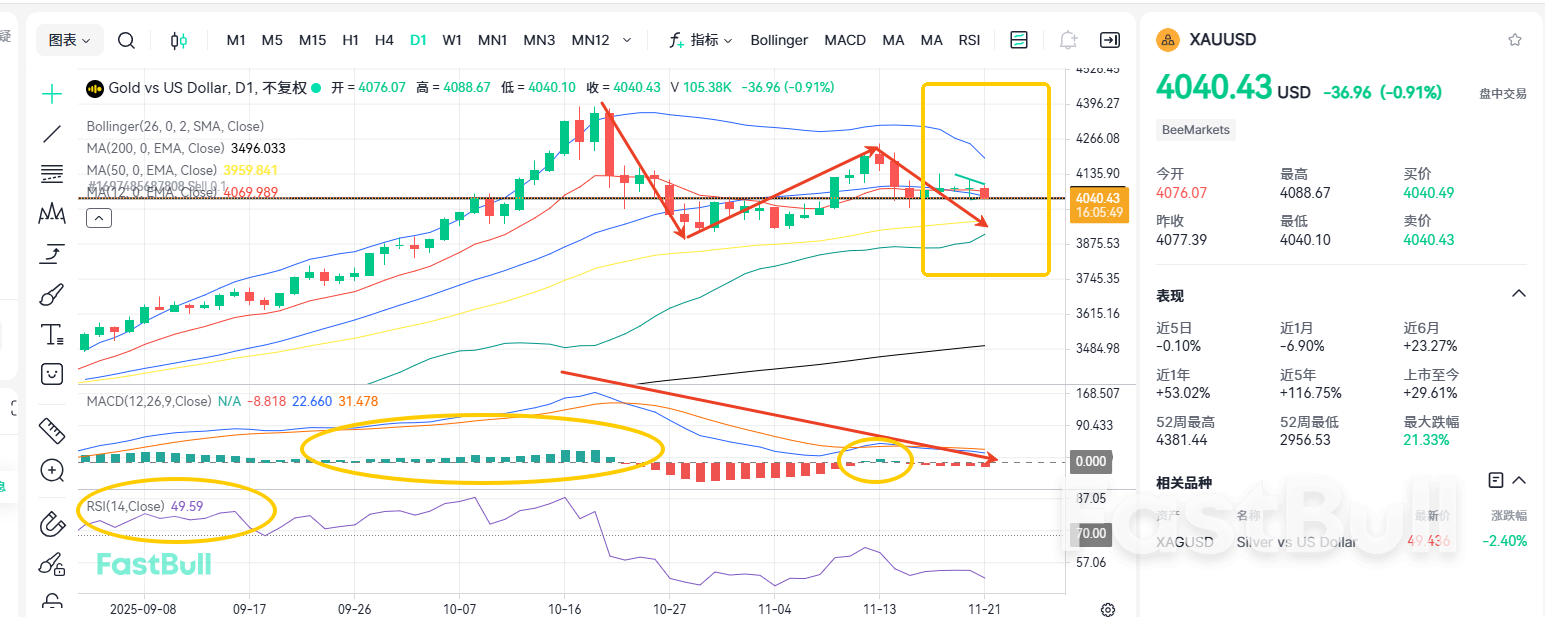Select the trend line drawing tool
Screen dimensions: 1545x617
(51, 134)
